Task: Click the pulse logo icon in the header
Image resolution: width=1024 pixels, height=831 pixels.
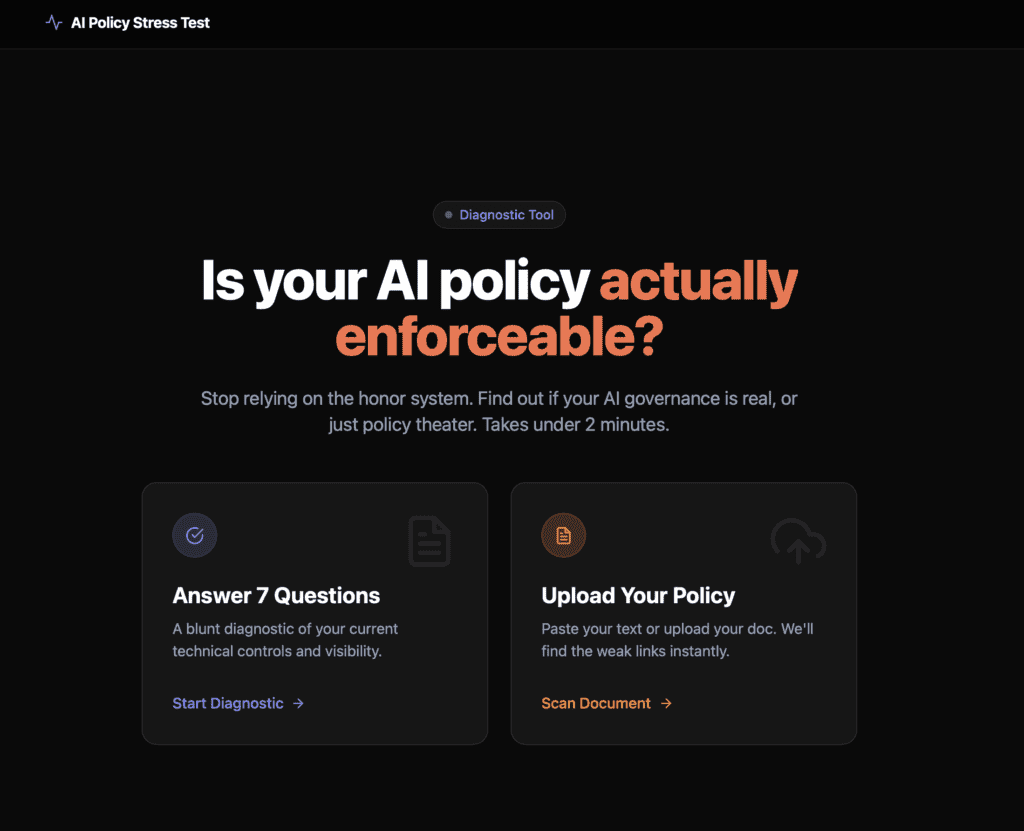Action: pos(54,22)
